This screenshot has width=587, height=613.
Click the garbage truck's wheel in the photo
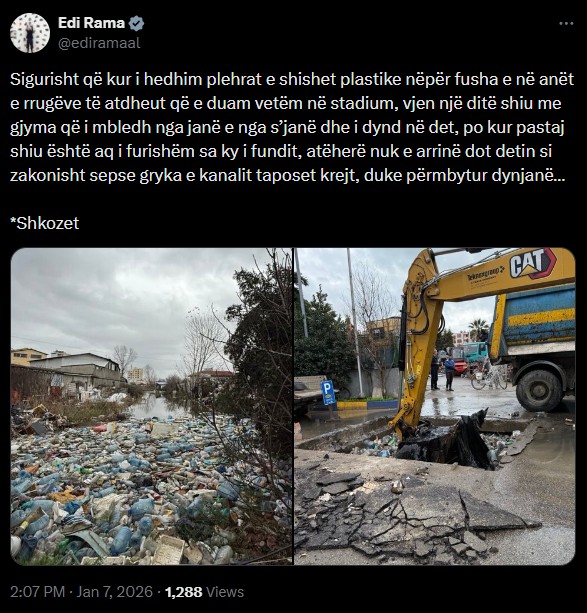pos(539,390)
